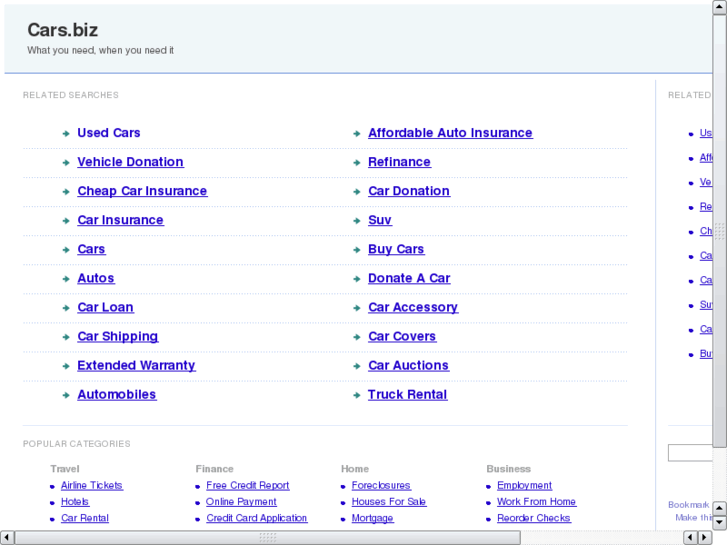Open the Car Accessory link

pyautogui.click(x=413, y=308)
